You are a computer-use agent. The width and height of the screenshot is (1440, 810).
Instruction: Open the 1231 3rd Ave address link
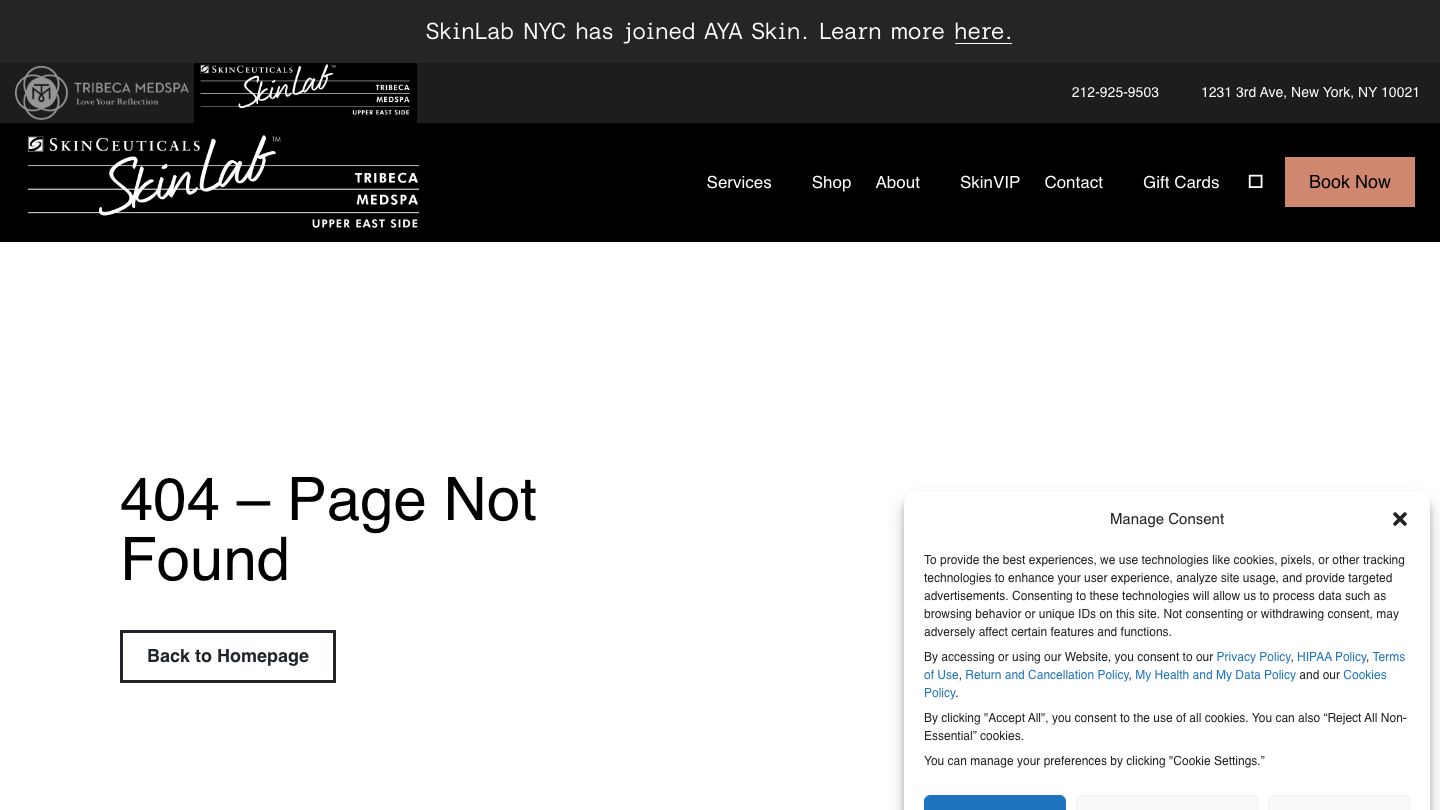pyautogui.click(x=1309, y=92)
